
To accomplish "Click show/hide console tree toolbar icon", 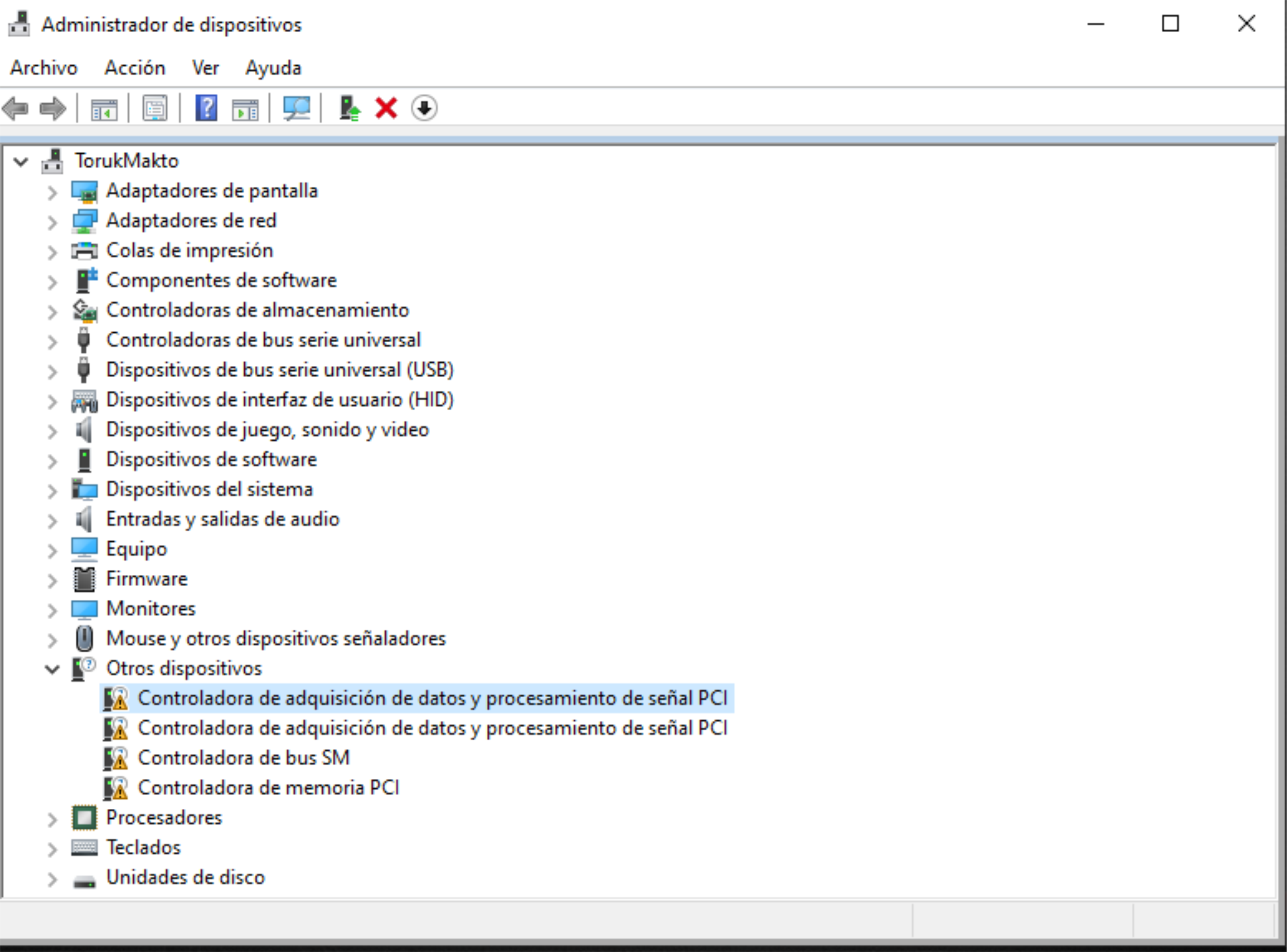I will [104, 108].
